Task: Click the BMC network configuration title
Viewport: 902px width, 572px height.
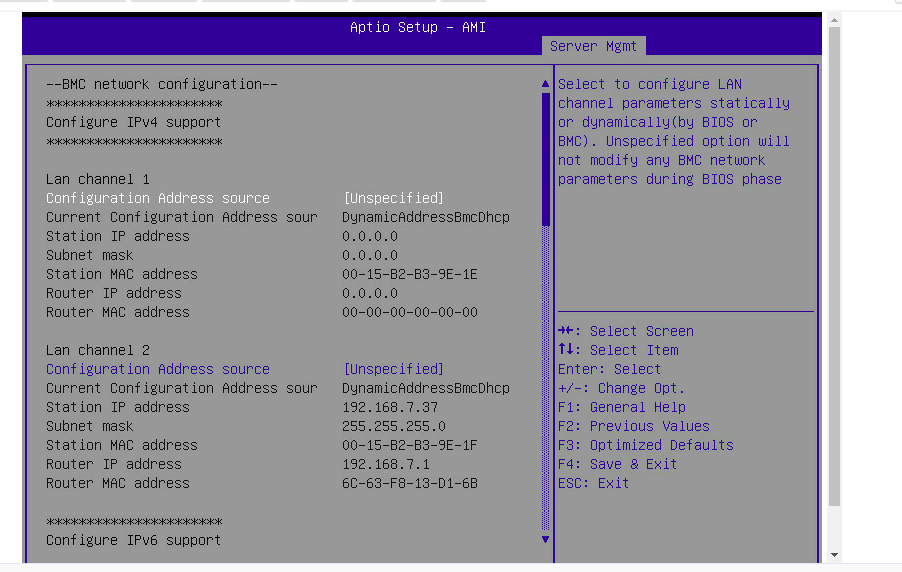Action: click(x=162, y=84)
